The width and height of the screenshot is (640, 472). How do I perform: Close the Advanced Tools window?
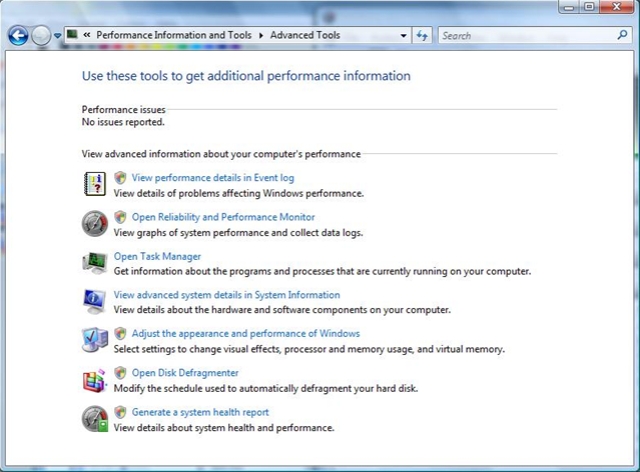617,7
